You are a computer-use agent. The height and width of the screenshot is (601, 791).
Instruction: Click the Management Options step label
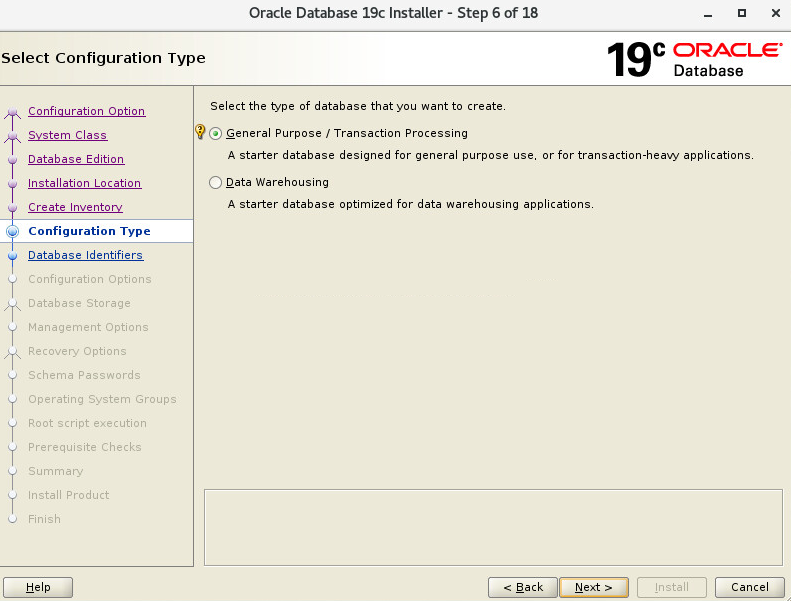(88, 327)
